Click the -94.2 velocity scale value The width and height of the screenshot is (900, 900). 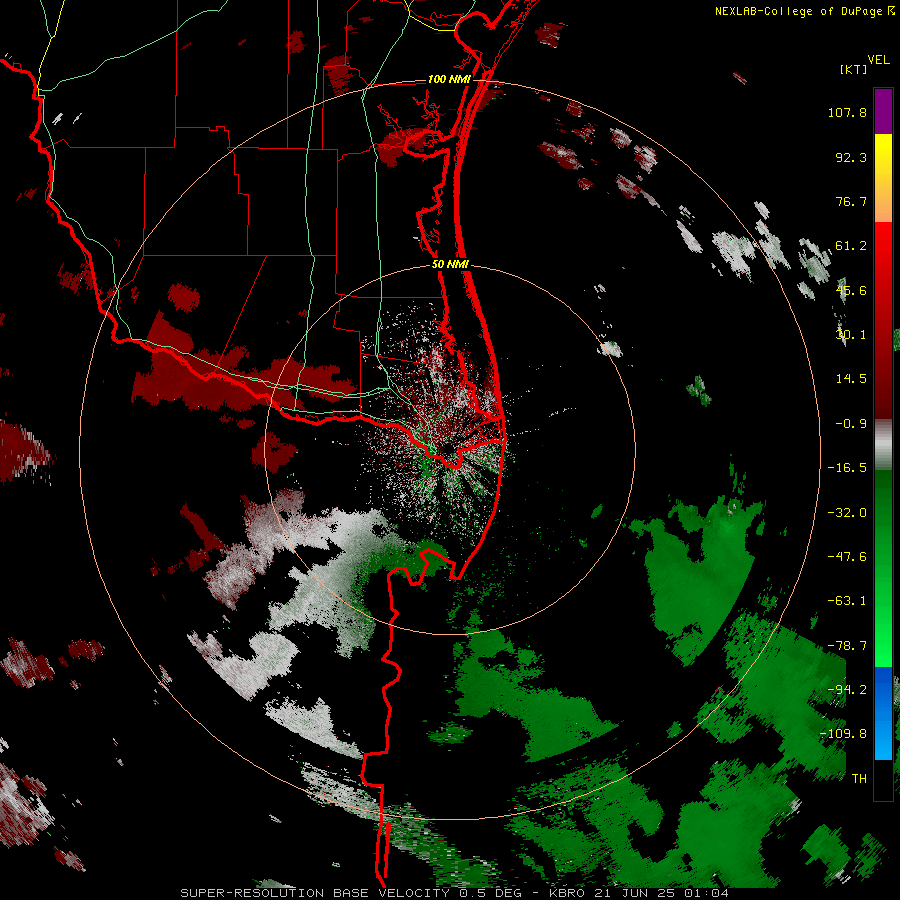847,690
